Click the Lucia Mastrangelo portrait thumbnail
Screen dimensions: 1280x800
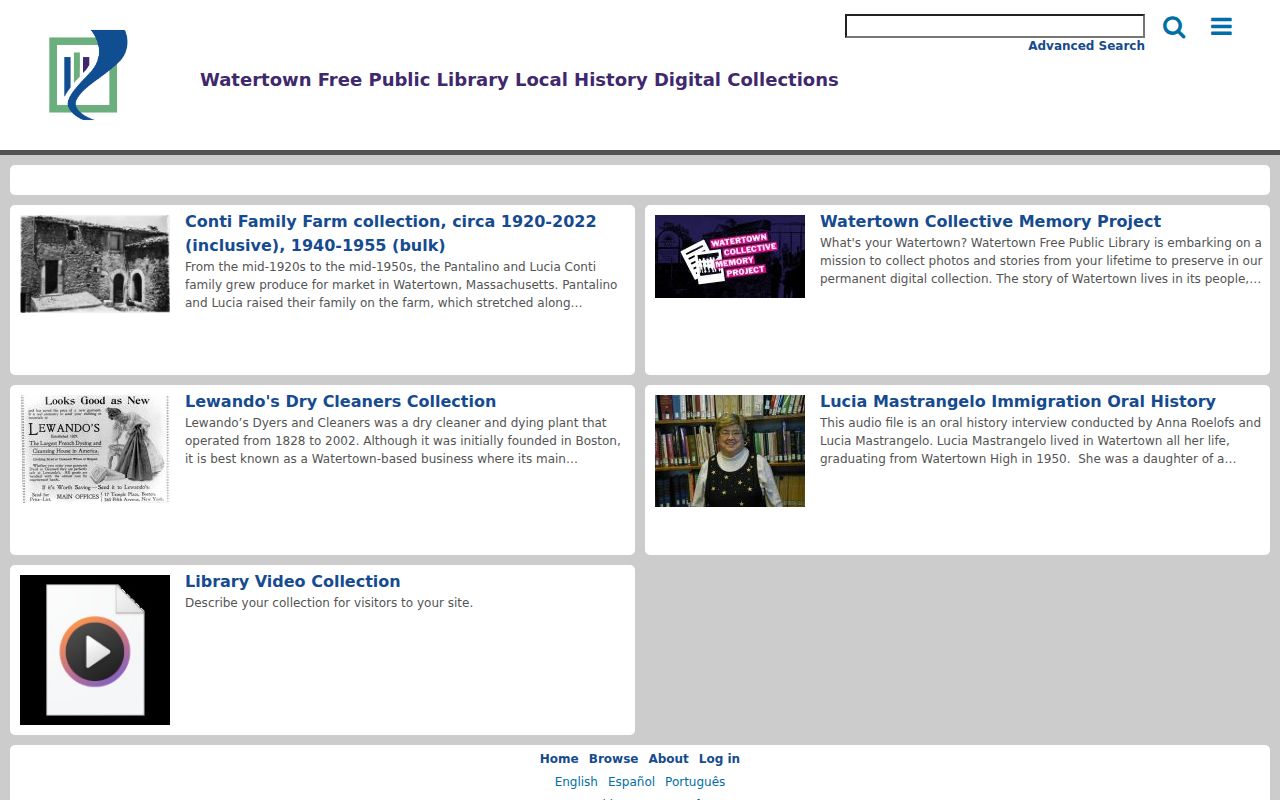click(730, 451)
